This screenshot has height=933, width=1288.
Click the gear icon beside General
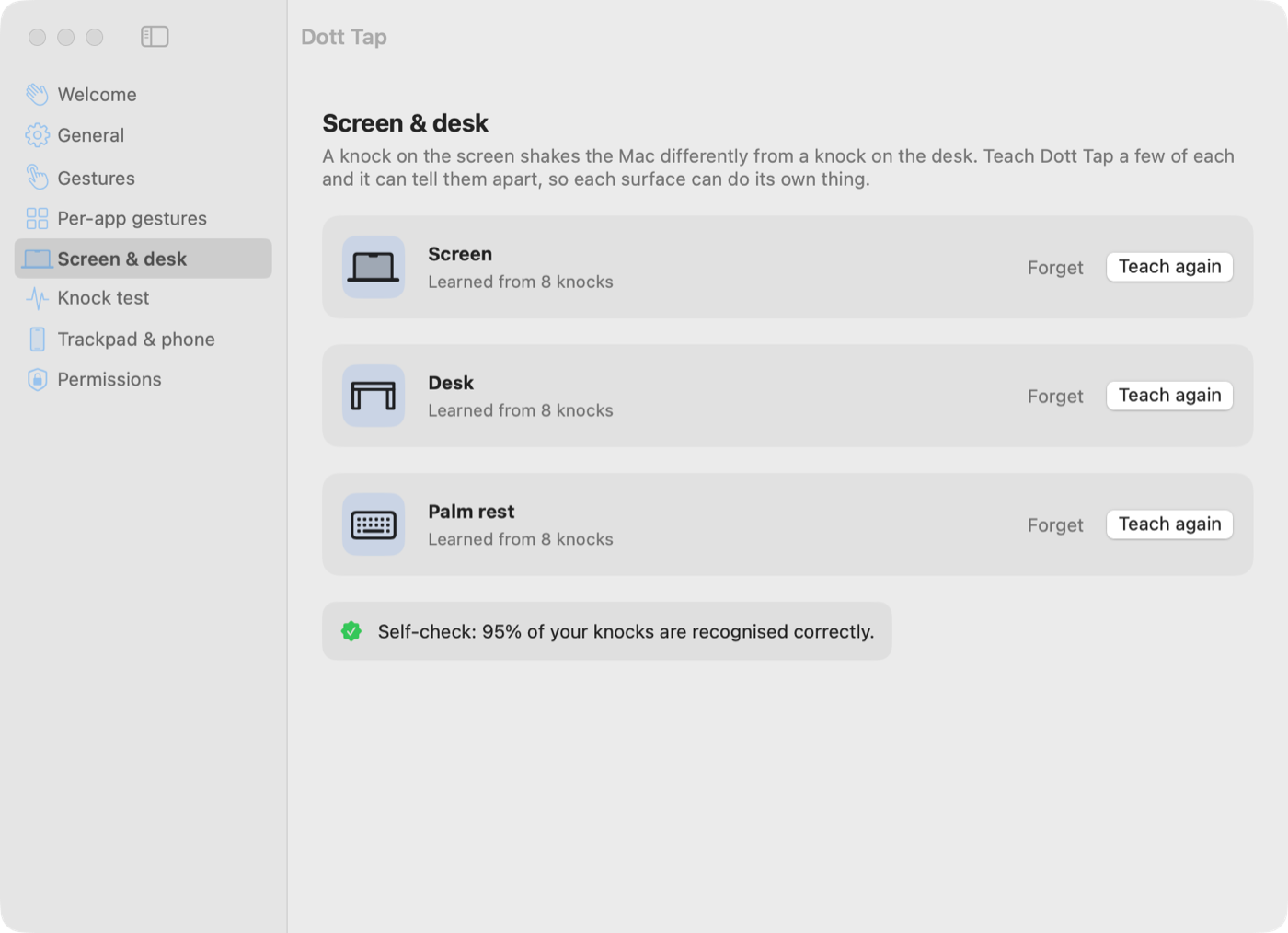37,135
